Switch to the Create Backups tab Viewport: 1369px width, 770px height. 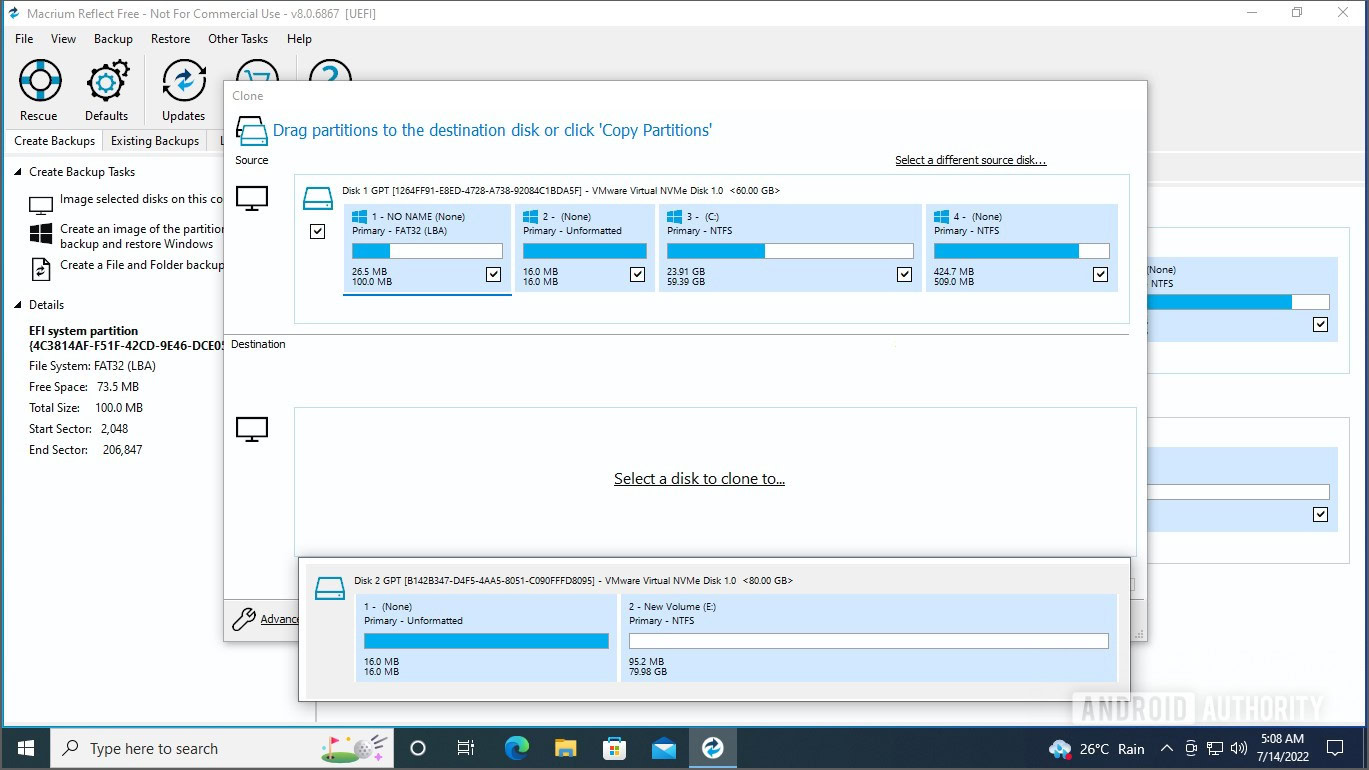click(x=54, y=141)
